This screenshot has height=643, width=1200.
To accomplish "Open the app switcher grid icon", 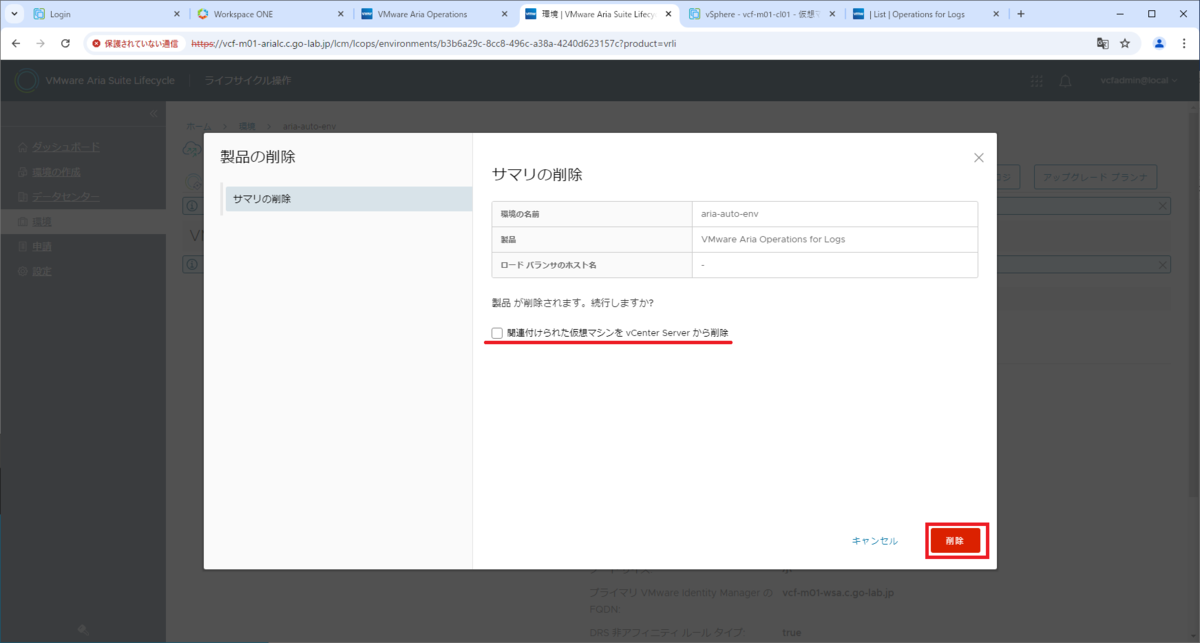I will tap(1037, 80).
